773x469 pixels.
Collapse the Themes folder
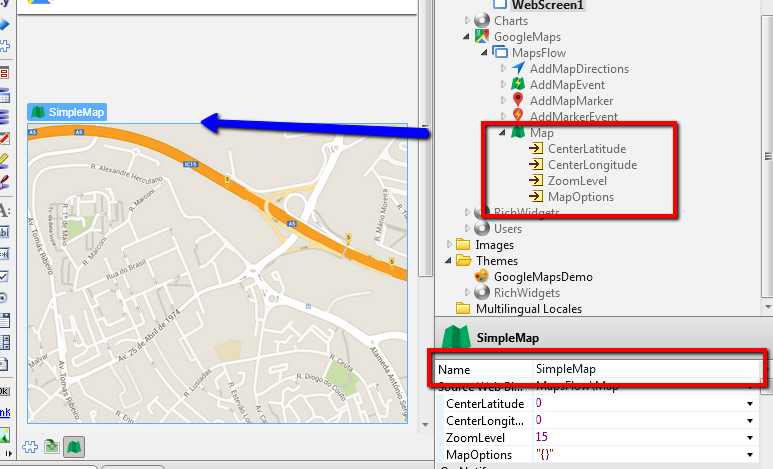pos(449,261)
